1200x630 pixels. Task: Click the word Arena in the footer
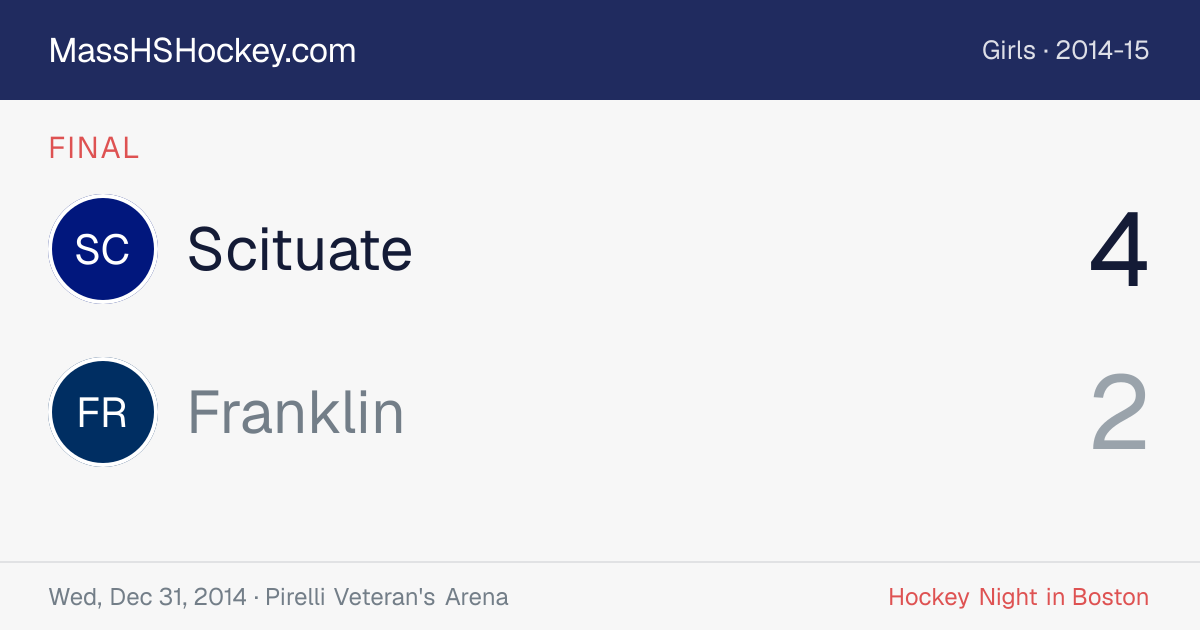pyautogui.click(x=477, y=597)
